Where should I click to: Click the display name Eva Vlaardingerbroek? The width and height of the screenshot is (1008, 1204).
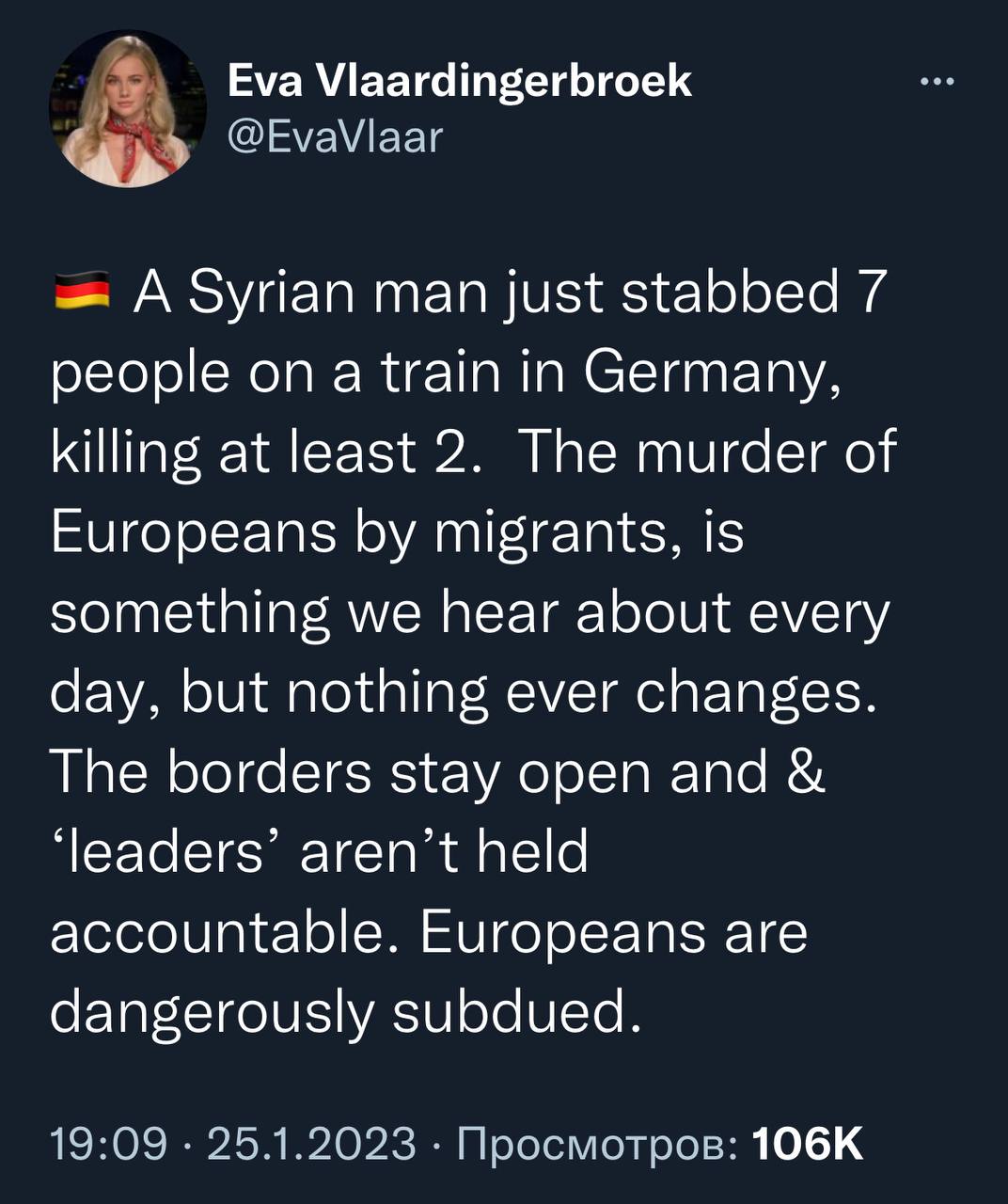tap(460, 82)
